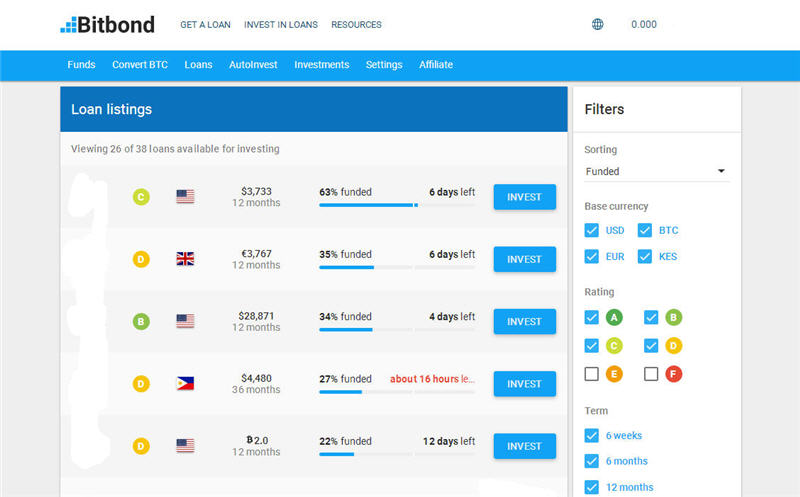Click the US flag on $3,733 loan
The image size is (800, 497).
coord(185,196)
